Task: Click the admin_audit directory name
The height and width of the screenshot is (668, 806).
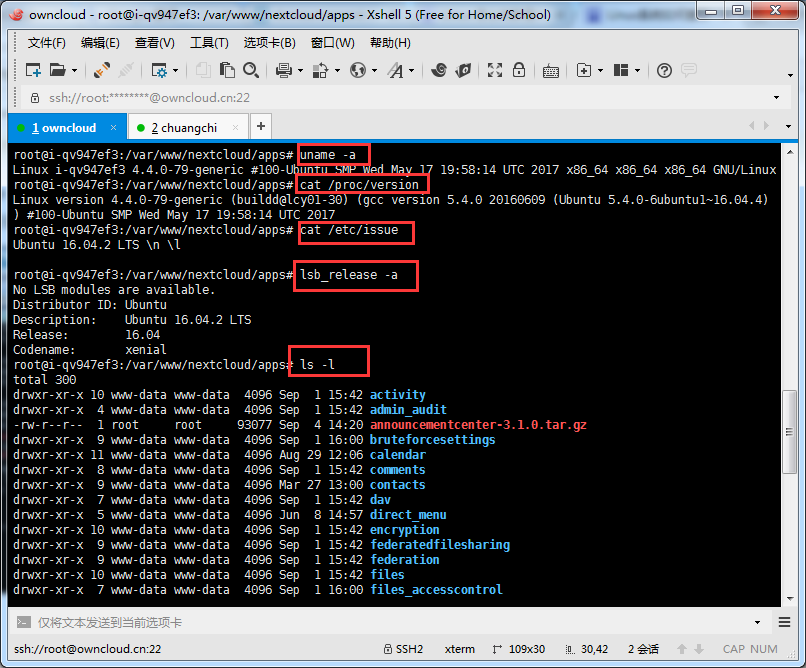Action: 408,410
